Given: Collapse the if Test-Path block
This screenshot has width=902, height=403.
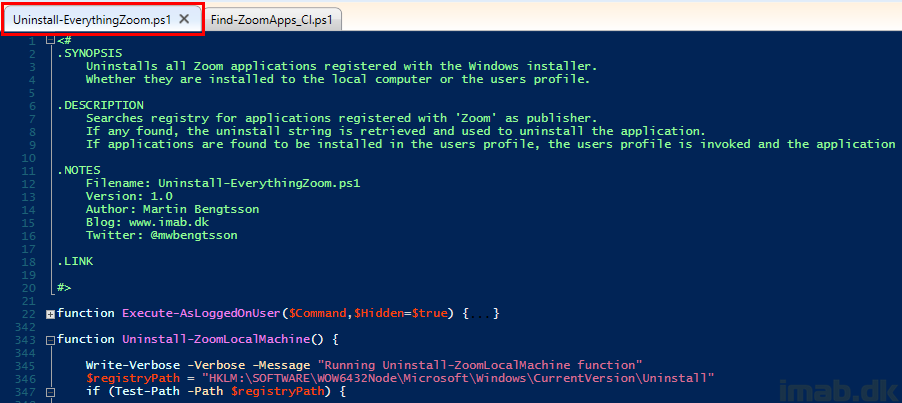Looking at the screenshot, I should point(50,392).
